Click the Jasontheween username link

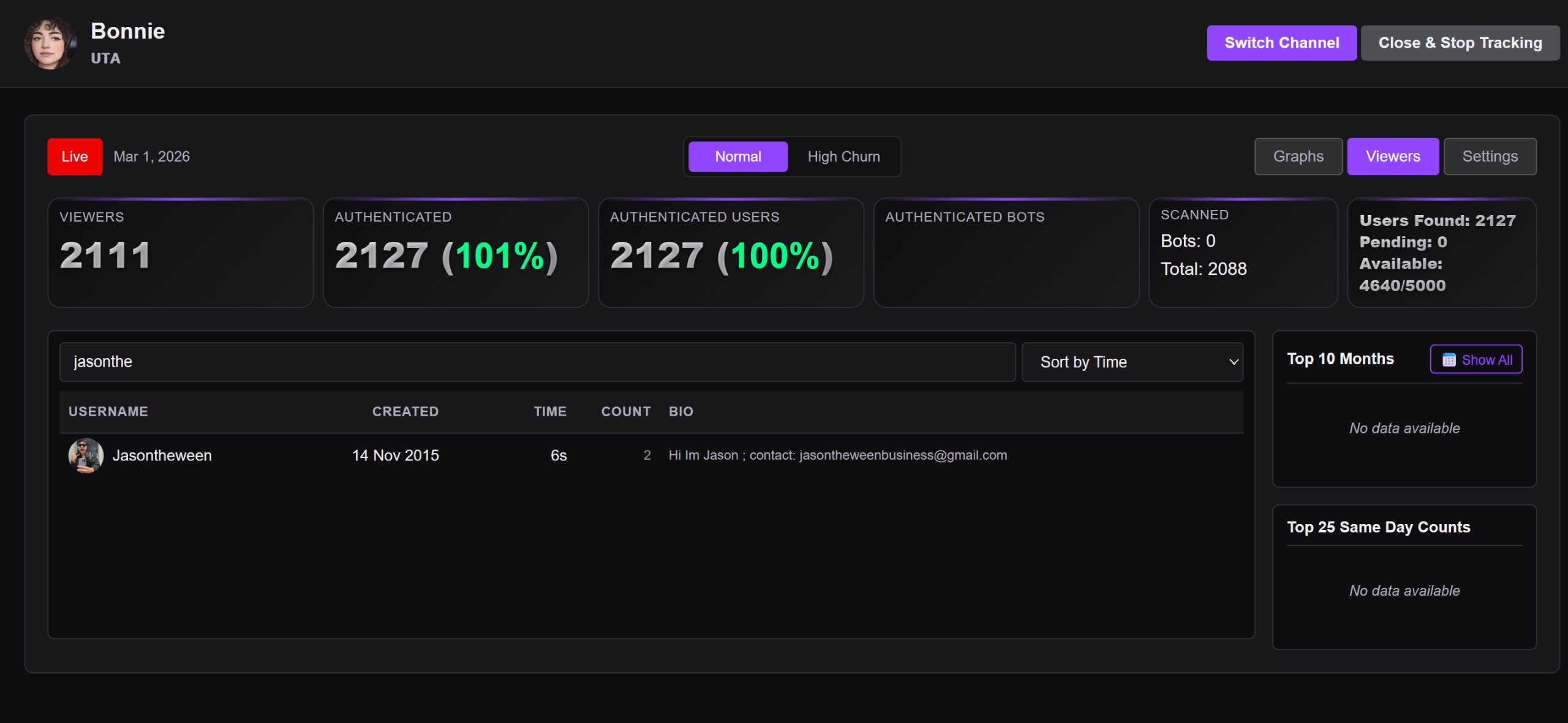(162, 455)
